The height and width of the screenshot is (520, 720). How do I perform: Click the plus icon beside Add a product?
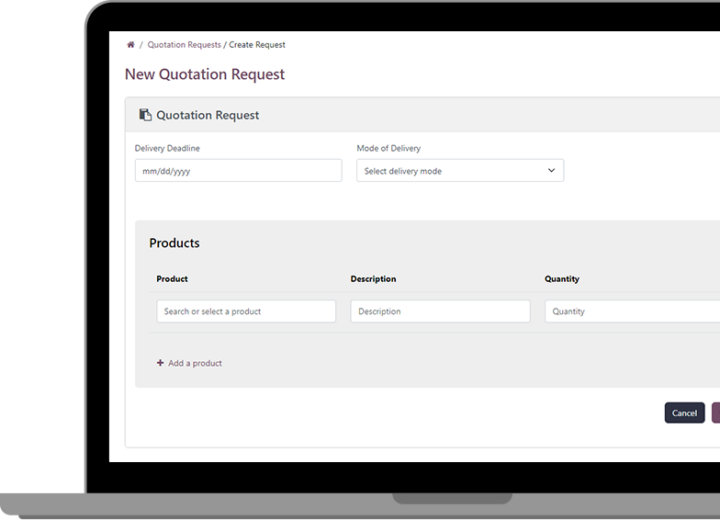[x=160, y=363]
